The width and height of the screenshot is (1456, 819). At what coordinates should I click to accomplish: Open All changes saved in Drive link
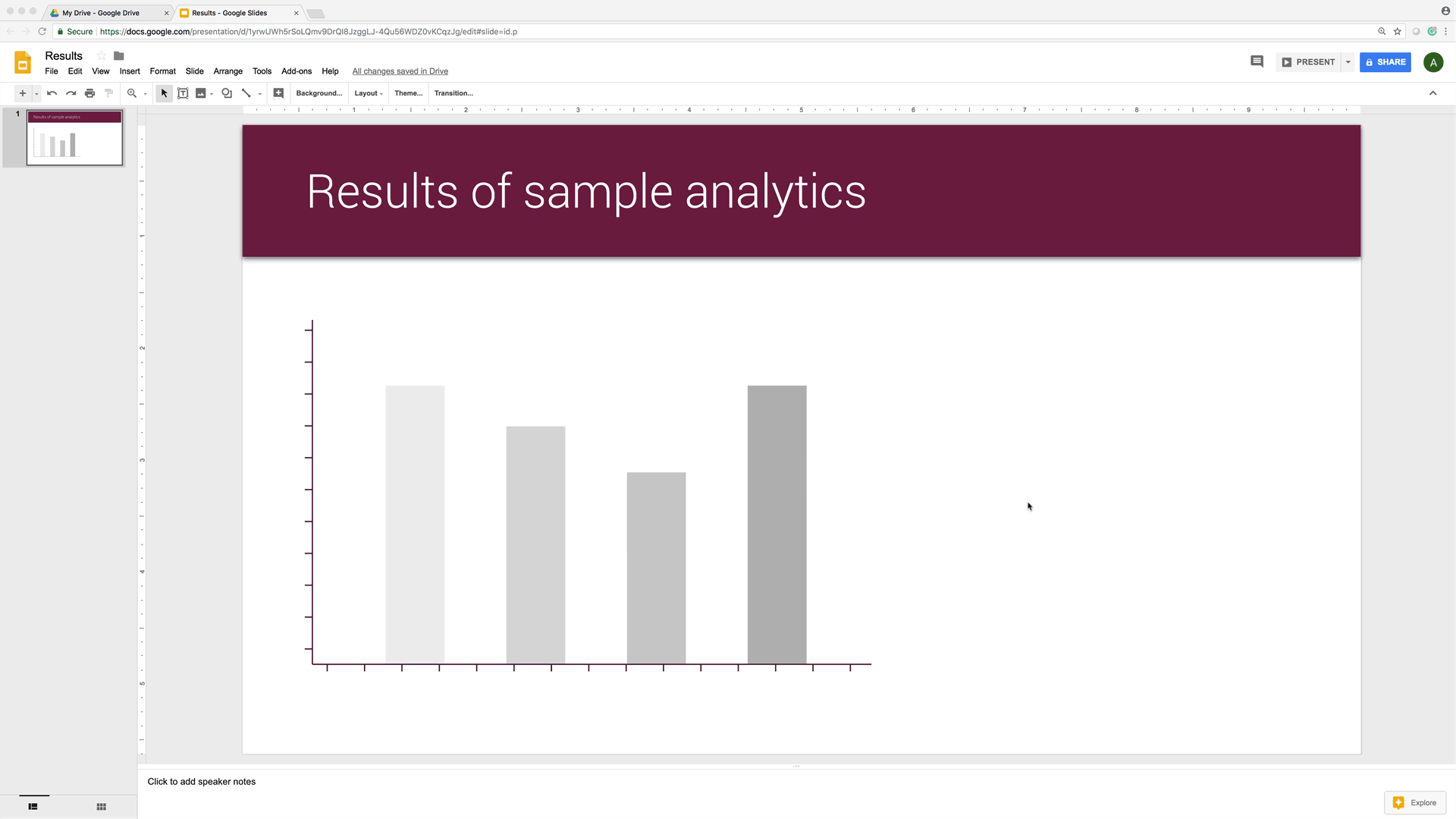(400, 71)
